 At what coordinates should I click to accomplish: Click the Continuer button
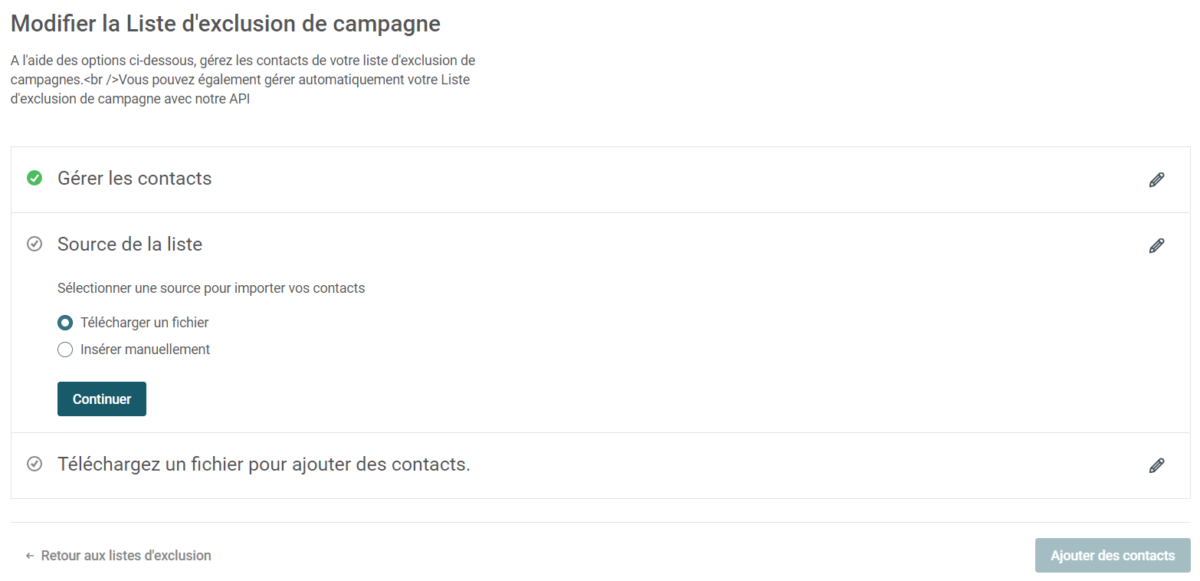102,399
